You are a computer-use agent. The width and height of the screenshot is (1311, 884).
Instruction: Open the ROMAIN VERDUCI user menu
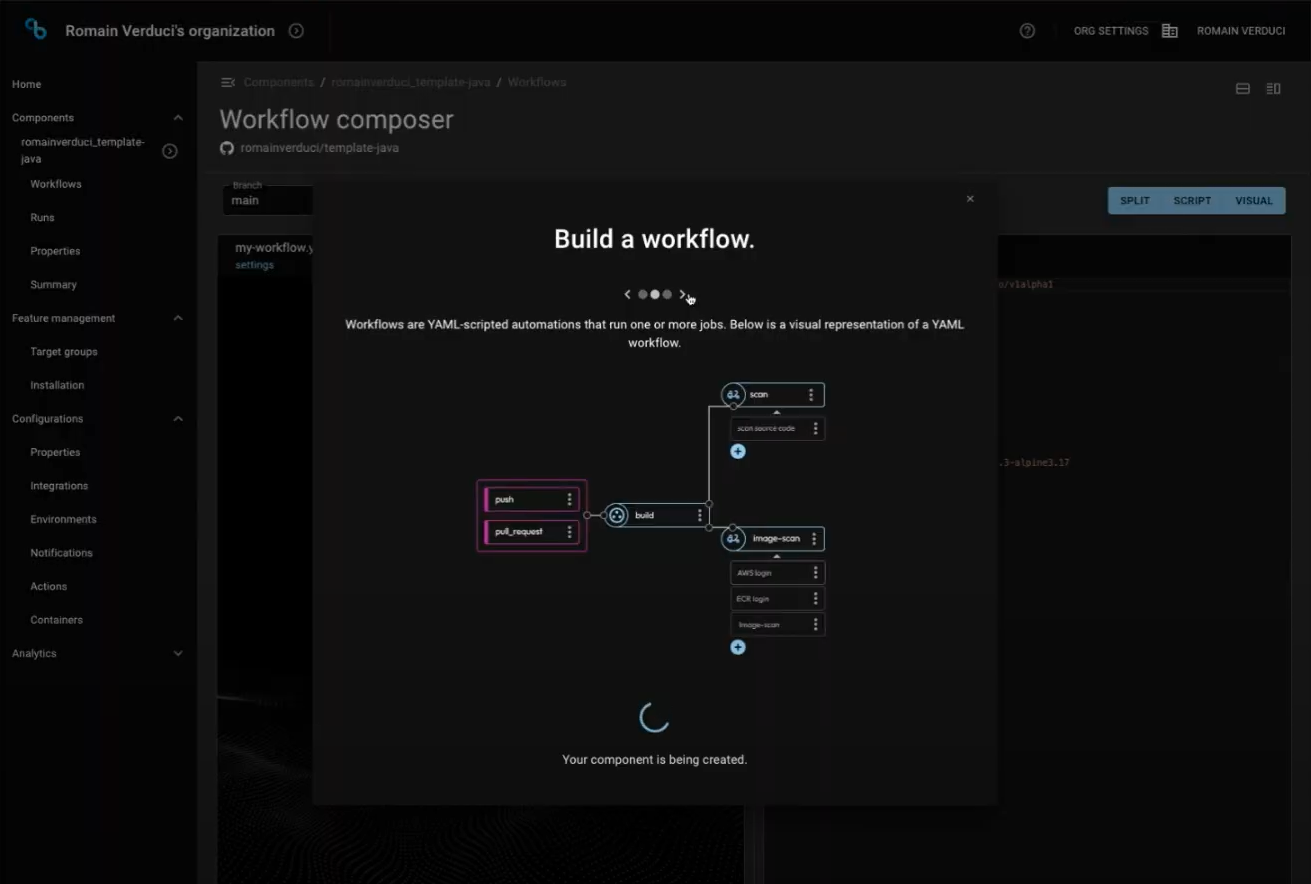[x=1241, y=31]
